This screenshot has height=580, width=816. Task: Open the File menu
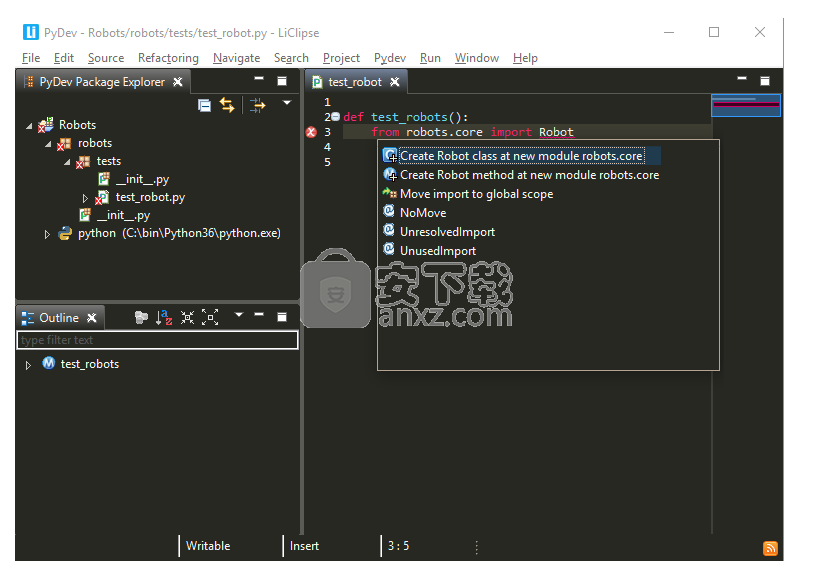[x=31, y=58]
